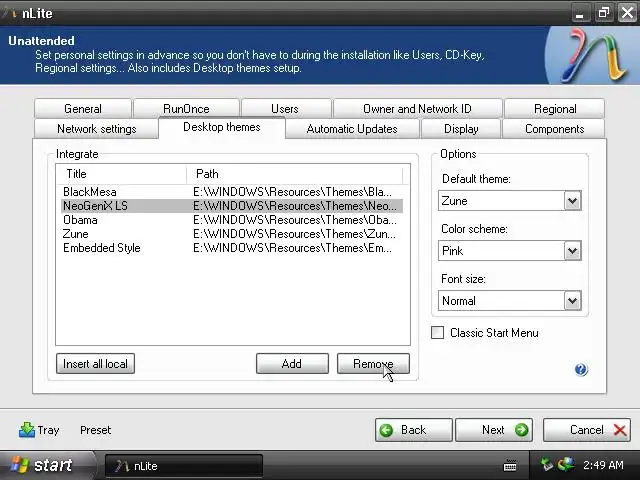Select the Zune theme row
640x480 pixels.
(232, 234)
